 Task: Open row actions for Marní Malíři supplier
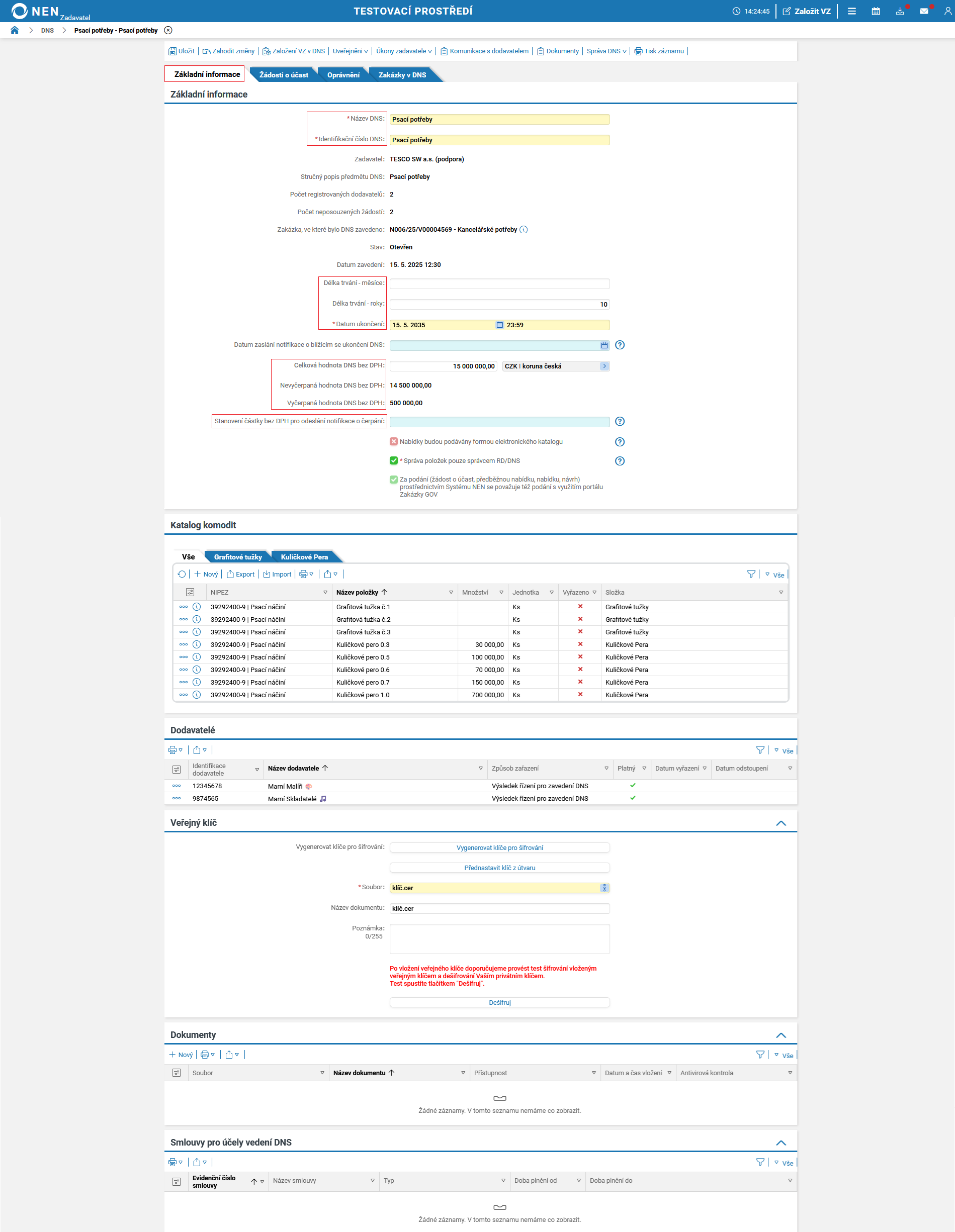(x=176, y=786)
